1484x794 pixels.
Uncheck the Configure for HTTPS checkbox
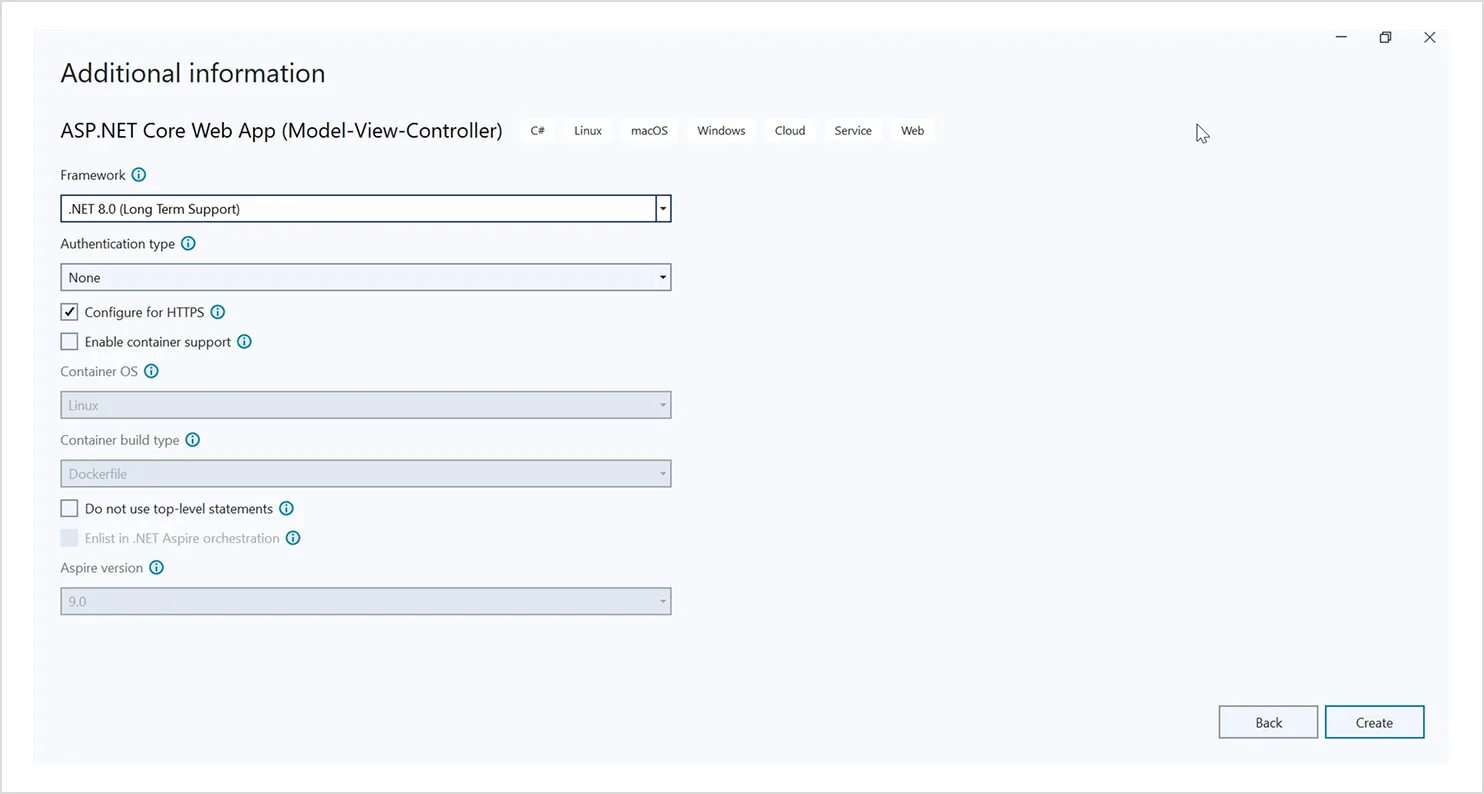(69, 312)
